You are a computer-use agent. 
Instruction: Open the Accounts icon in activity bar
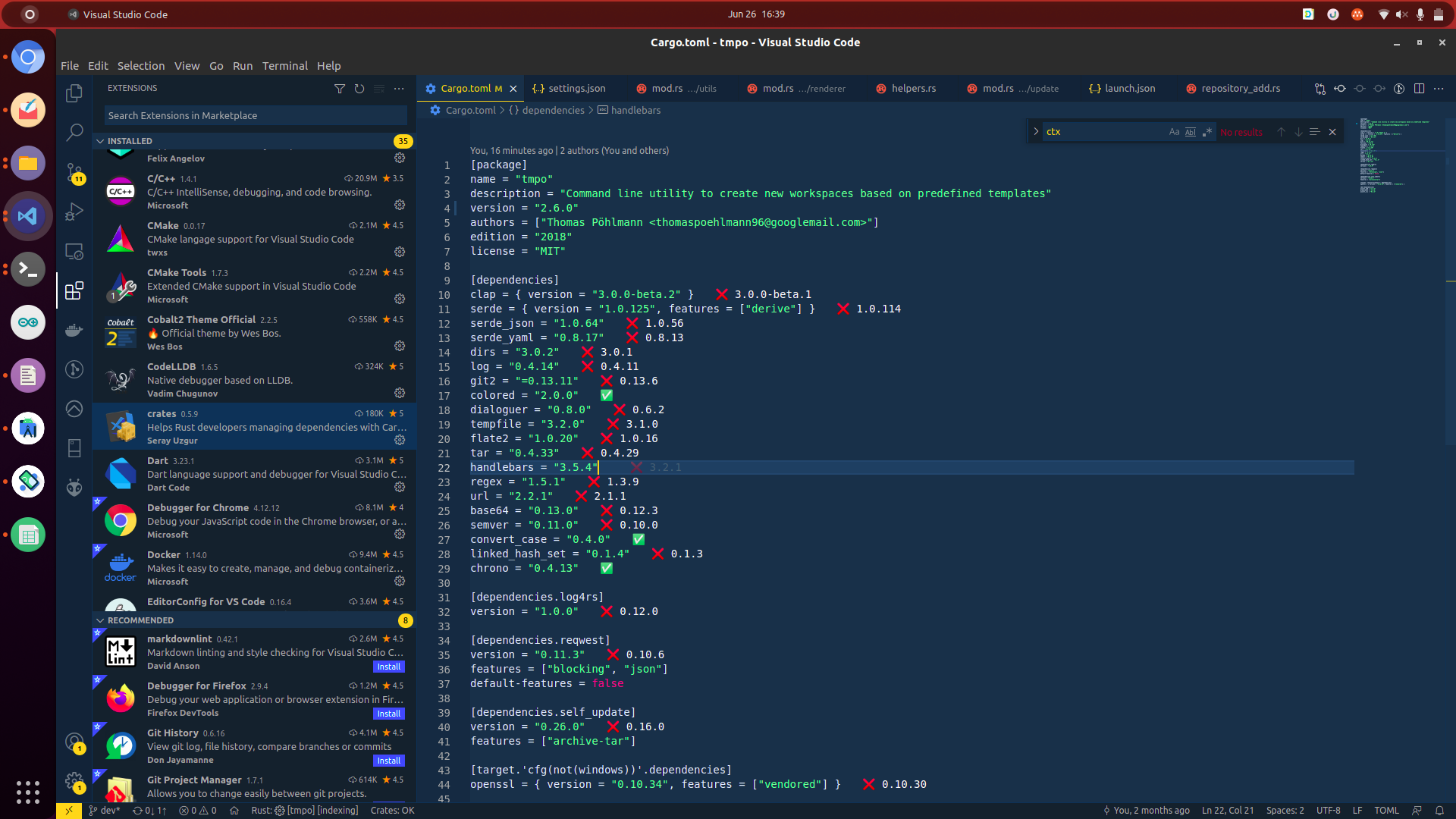(74, 742)
